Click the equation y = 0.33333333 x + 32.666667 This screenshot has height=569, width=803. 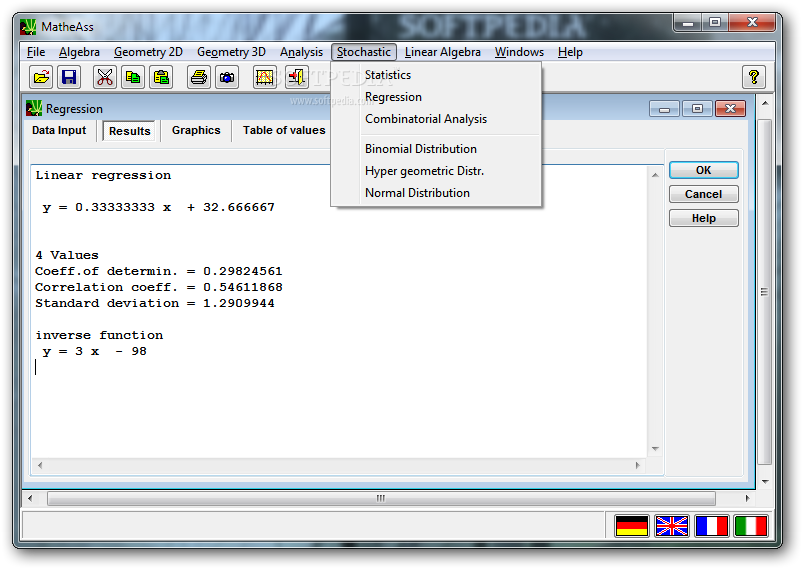159,207
